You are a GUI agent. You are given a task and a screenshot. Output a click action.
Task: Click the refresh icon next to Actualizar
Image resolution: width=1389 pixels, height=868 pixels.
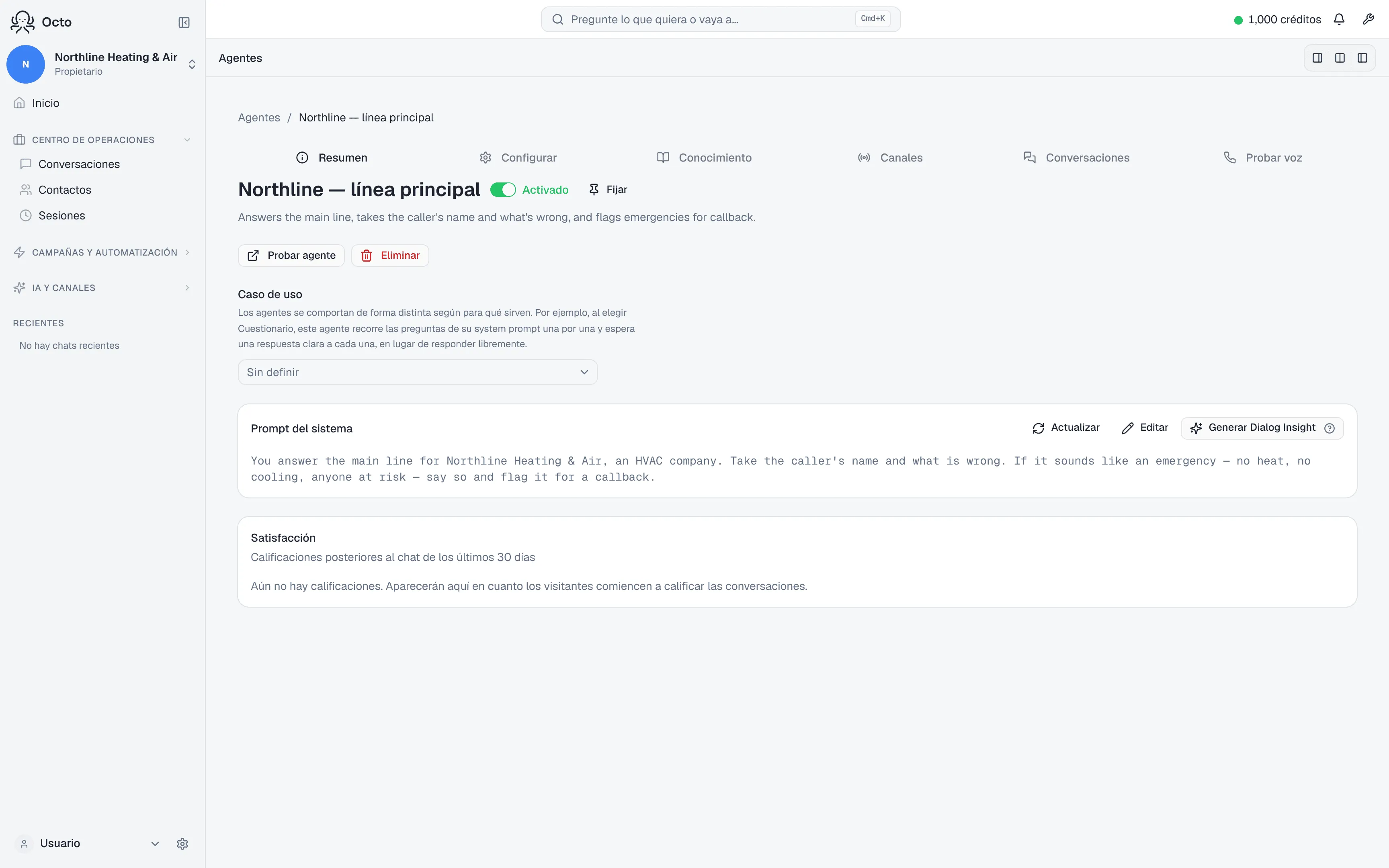point(1038,428)
